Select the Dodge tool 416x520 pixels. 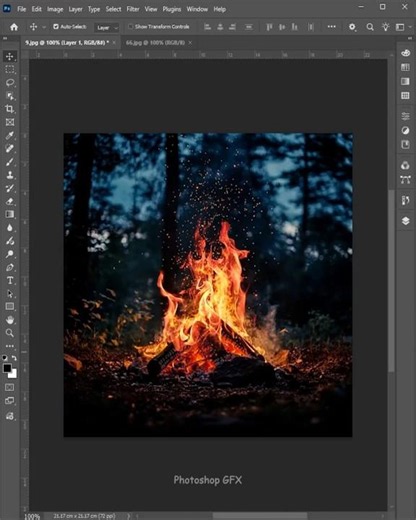(10, 254)
